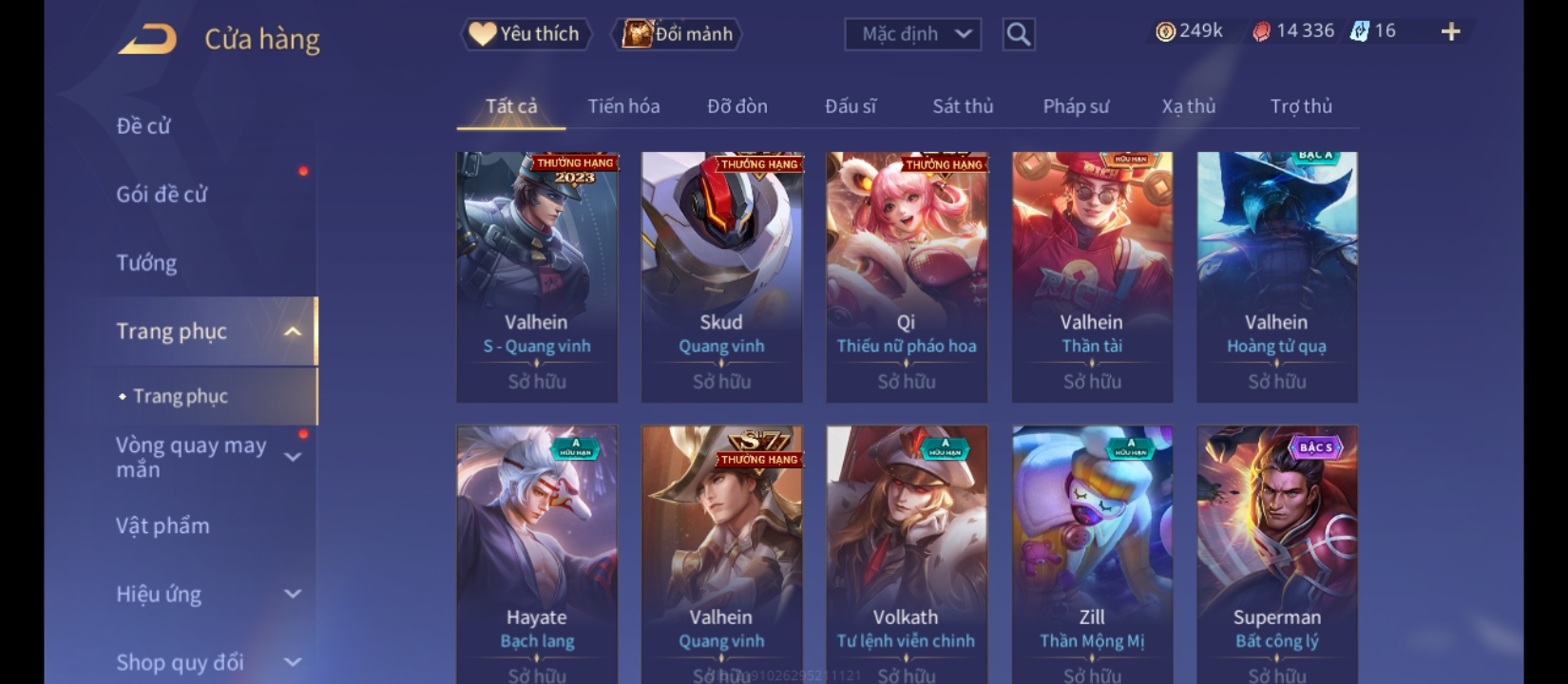Open the Đổi mảnh chest button
Viewport: 1568px width, 684px height.
[x=678, y=34]
